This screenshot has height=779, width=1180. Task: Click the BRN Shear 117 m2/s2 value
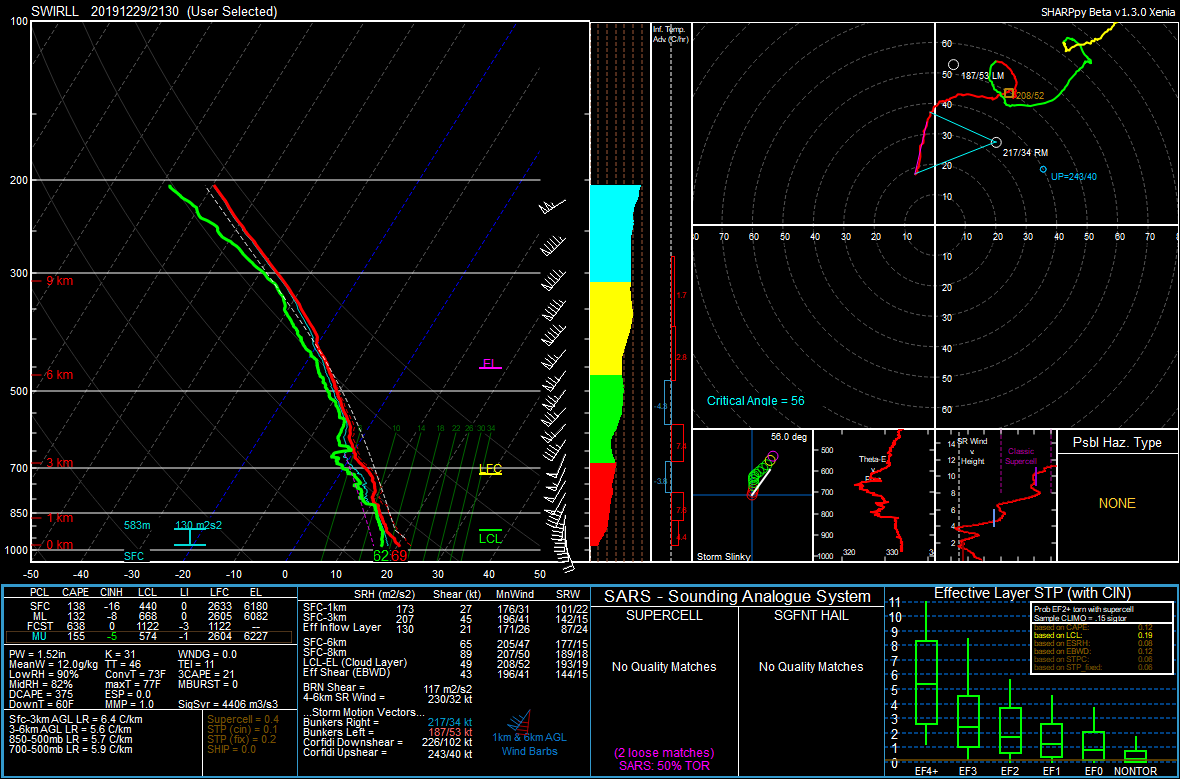click(448, 689)
